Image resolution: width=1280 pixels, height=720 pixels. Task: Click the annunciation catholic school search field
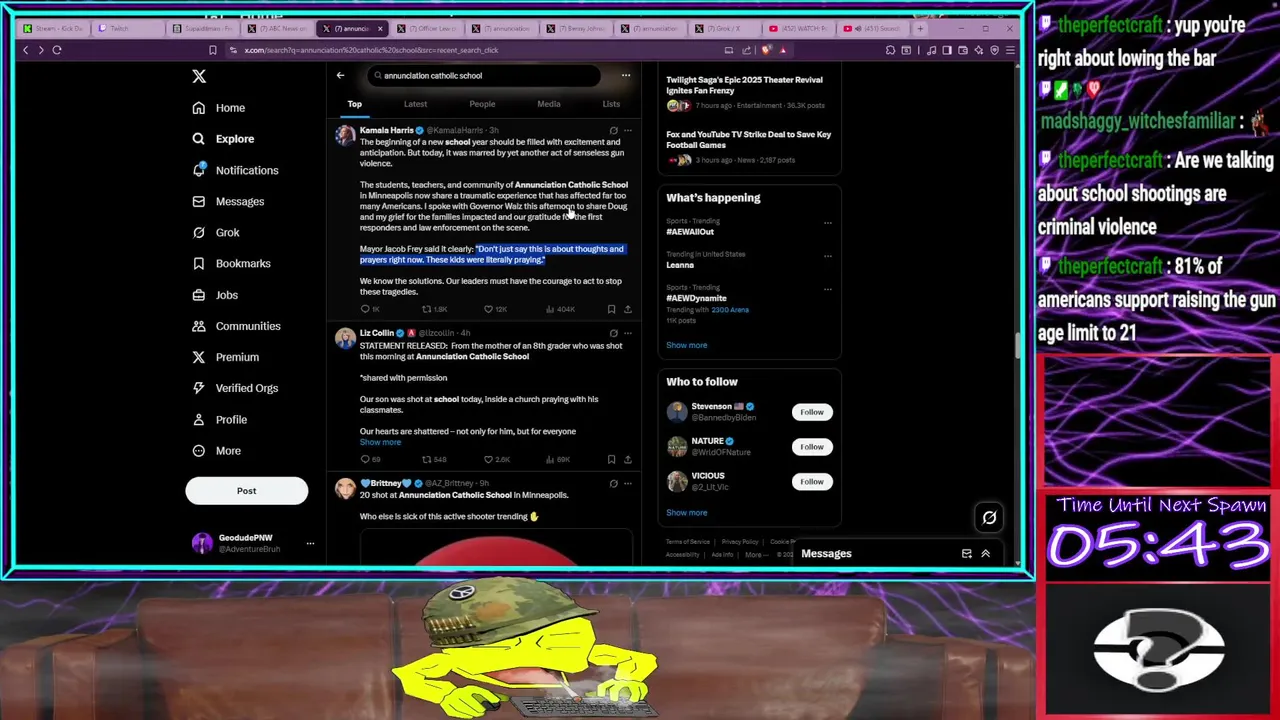[x=484, y=75]
